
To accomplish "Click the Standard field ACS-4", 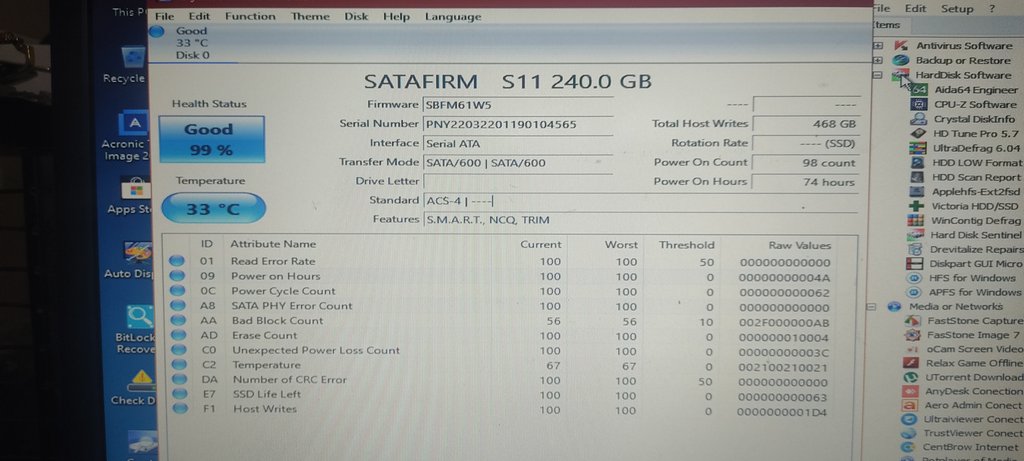I will (640, 201).
